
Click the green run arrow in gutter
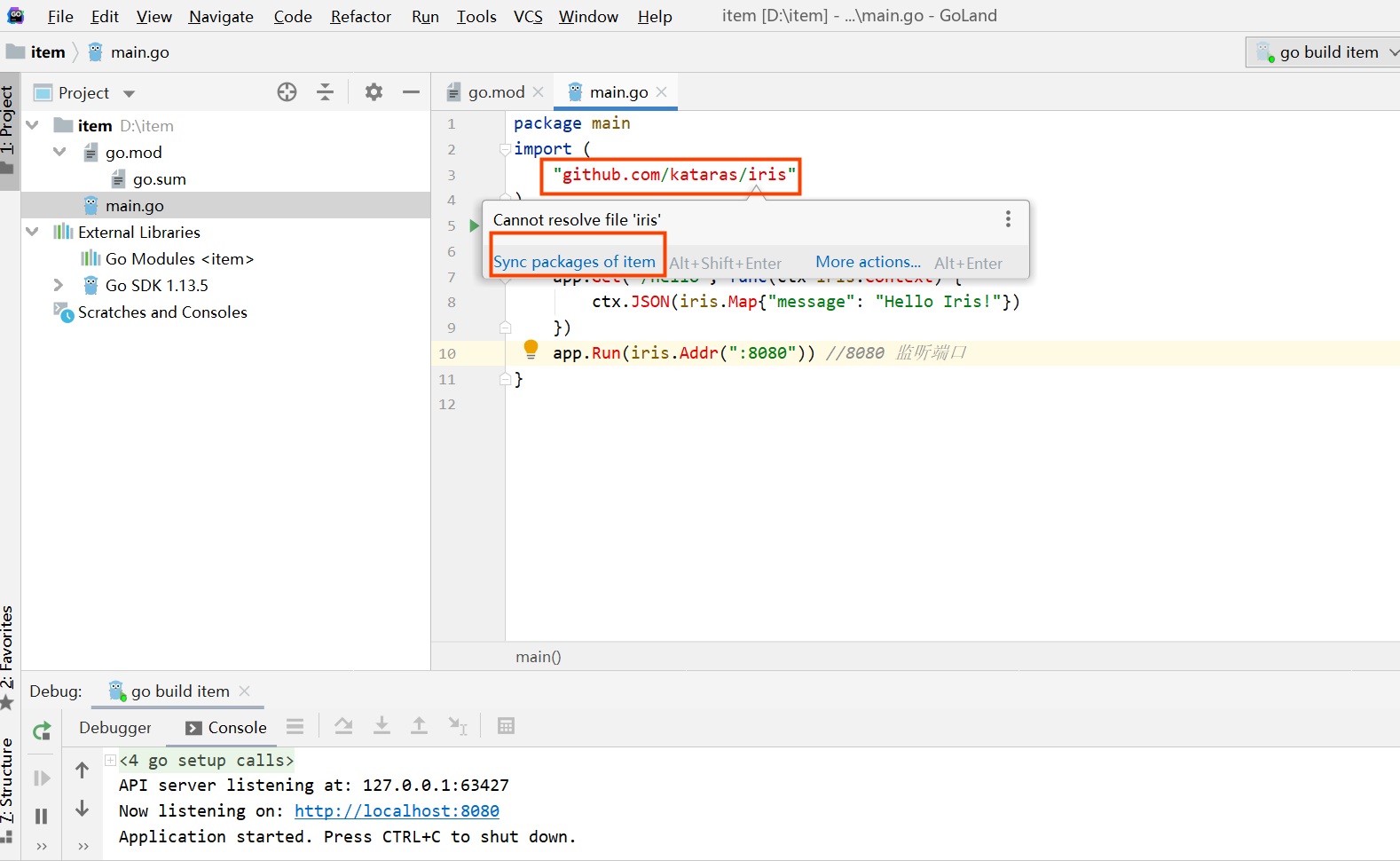coord(475,226)
